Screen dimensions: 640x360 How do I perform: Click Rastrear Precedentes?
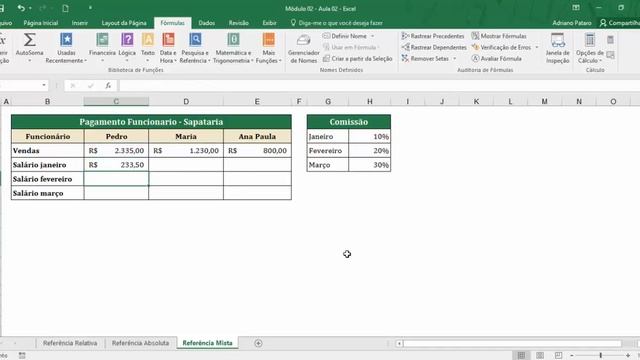pos(433,36)
